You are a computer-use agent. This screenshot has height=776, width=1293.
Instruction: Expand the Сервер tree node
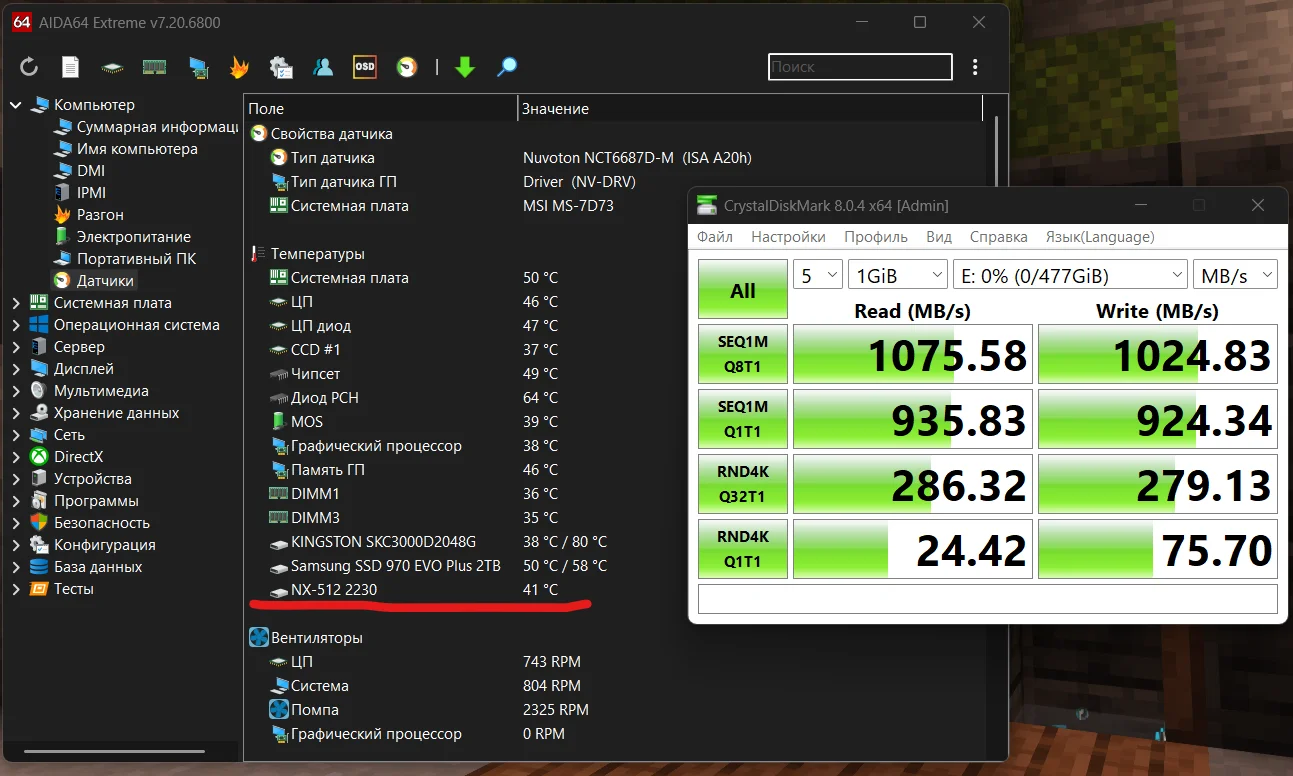point(15,347)
